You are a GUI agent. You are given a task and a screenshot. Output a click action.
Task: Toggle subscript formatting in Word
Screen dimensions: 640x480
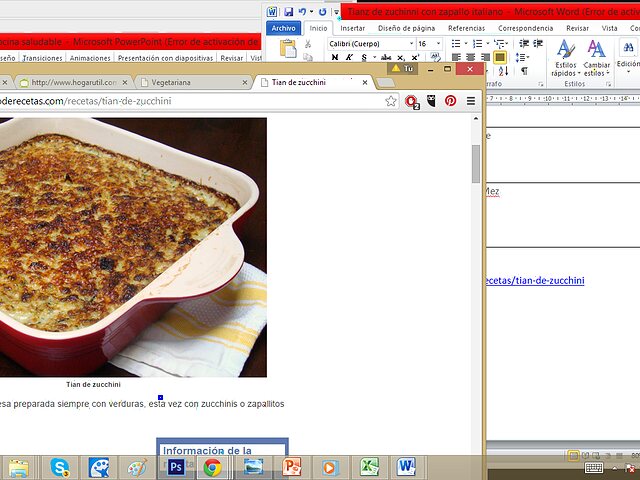[x=401, y=57]
